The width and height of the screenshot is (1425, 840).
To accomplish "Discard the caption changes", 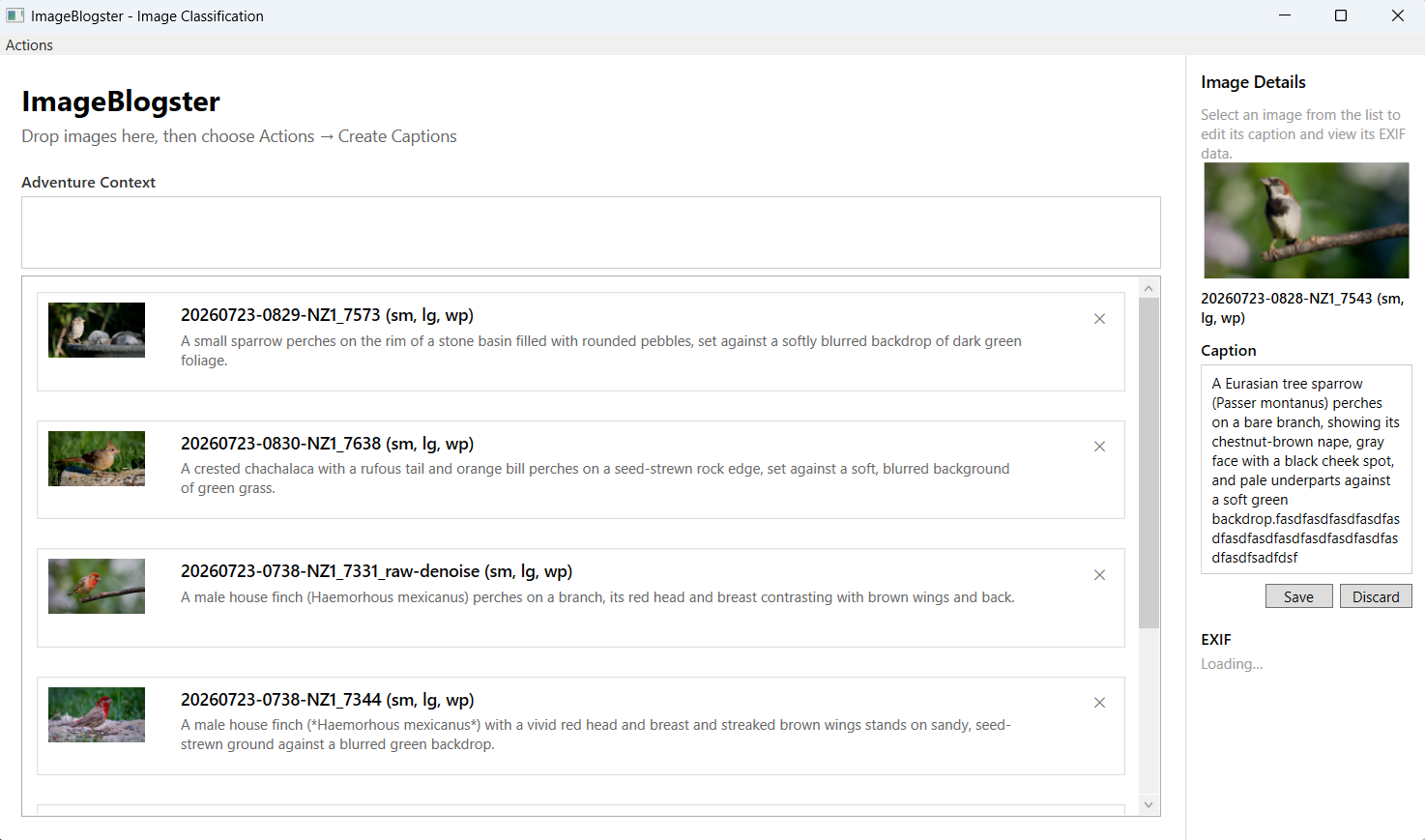I will [1376, 596].
